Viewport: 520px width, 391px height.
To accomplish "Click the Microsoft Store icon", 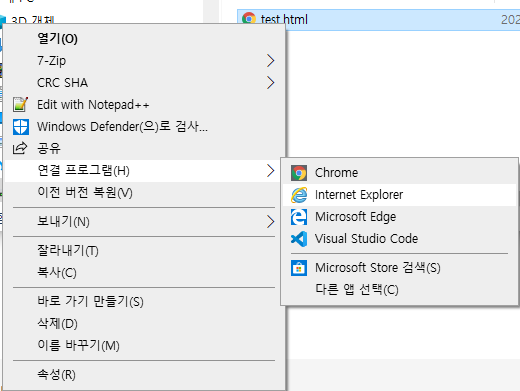I will tap(299, 268).
